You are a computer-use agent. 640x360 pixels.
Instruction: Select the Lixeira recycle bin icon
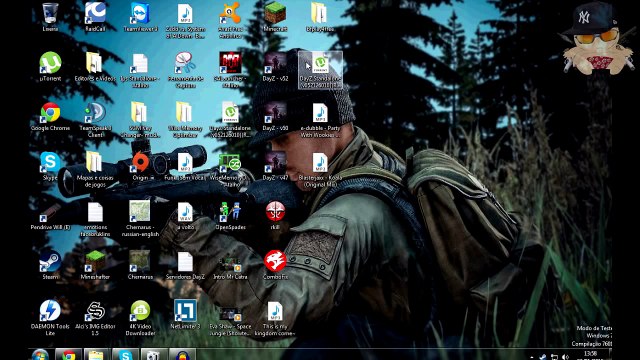click(50, 17)
